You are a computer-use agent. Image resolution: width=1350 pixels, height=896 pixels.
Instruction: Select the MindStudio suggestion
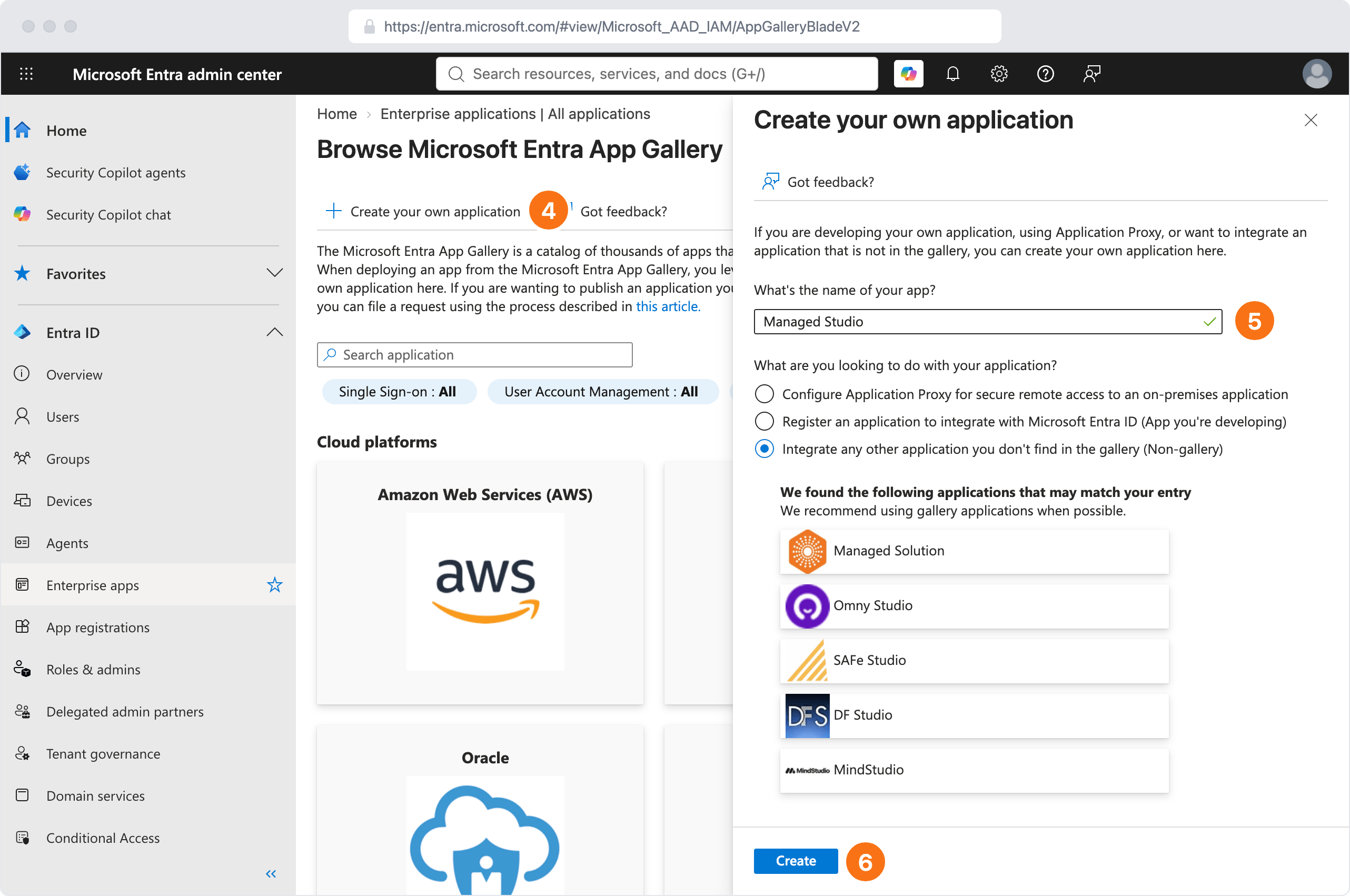pyautogui.click(x=974, y=770)
